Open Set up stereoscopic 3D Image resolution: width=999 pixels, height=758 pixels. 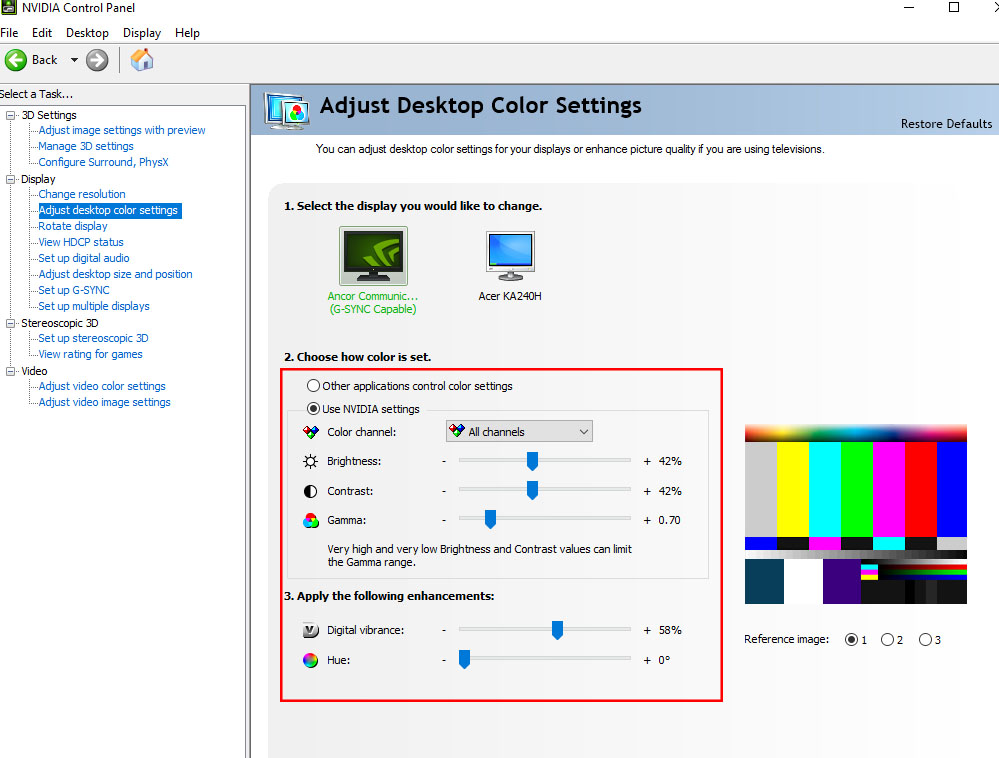click(x=94, y=338)
